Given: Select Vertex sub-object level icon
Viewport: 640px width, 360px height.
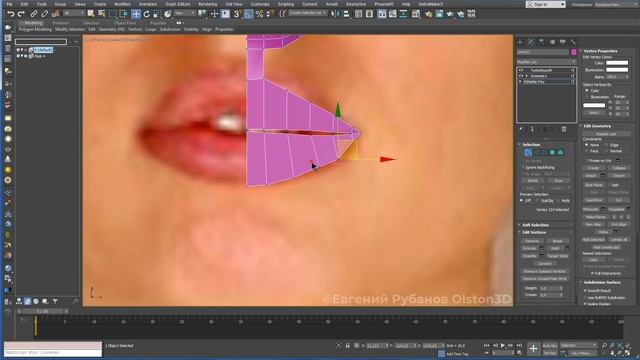Looking at the screenshot, I should 528,153.
